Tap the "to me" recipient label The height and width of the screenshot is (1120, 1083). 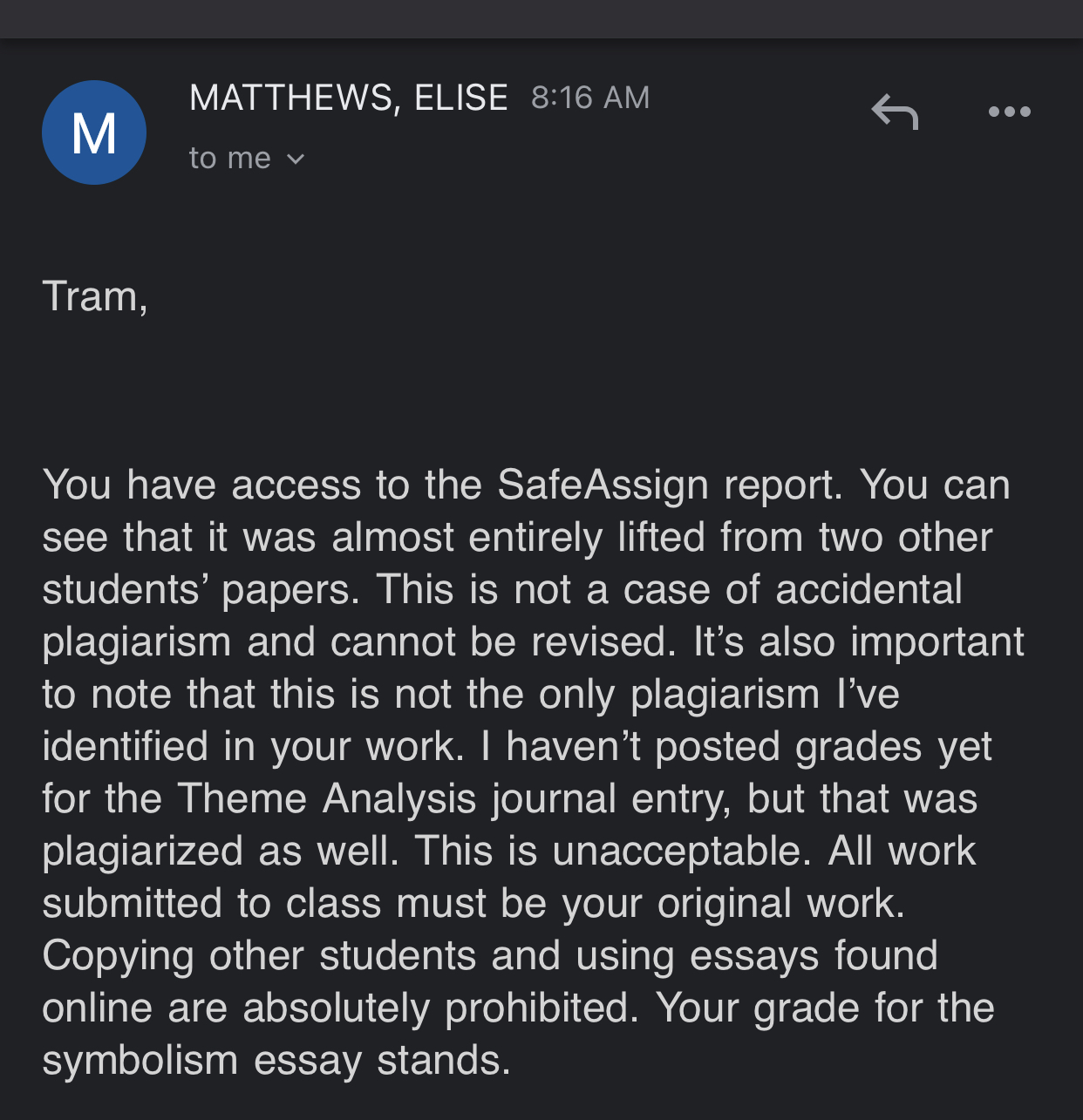[x=230, y=158]
